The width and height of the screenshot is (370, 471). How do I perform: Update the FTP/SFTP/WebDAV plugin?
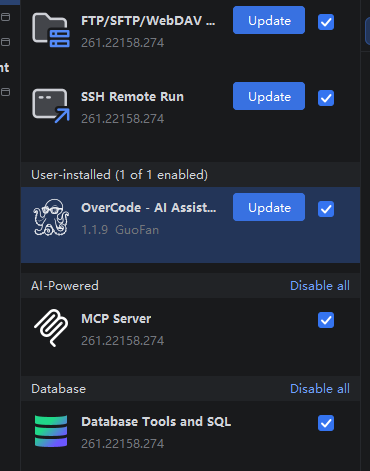[x=269, y=20]
